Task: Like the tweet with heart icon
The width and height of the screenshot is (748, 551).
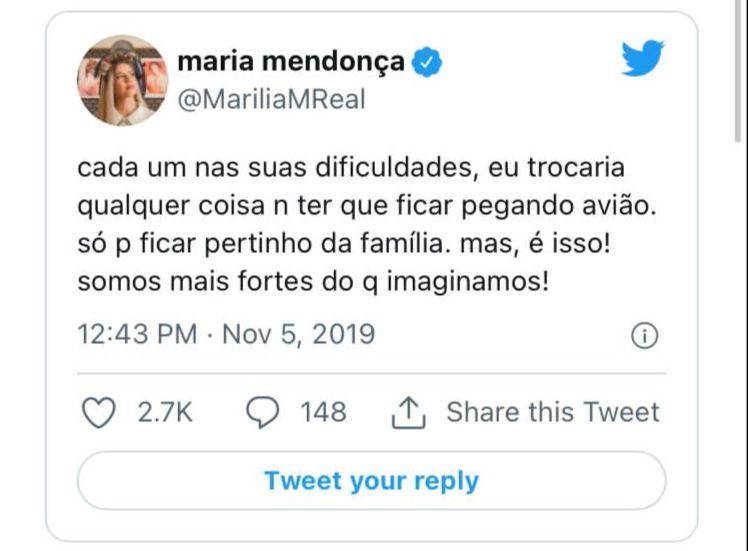Action: click(97, 412)
